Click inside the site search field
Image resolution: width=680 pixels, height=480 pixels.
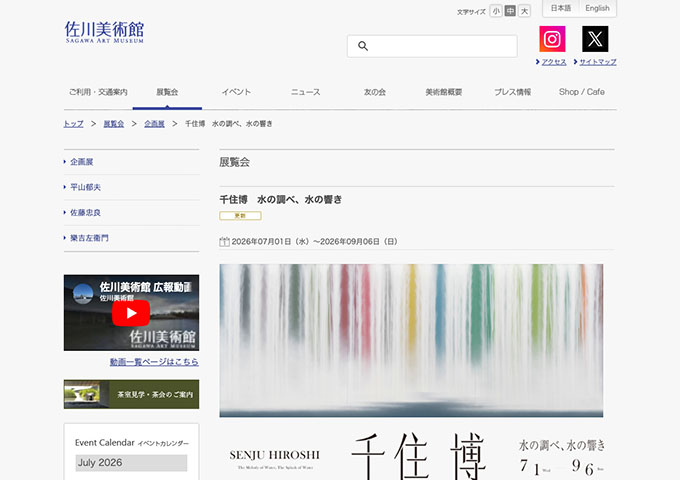click(432, 46)
